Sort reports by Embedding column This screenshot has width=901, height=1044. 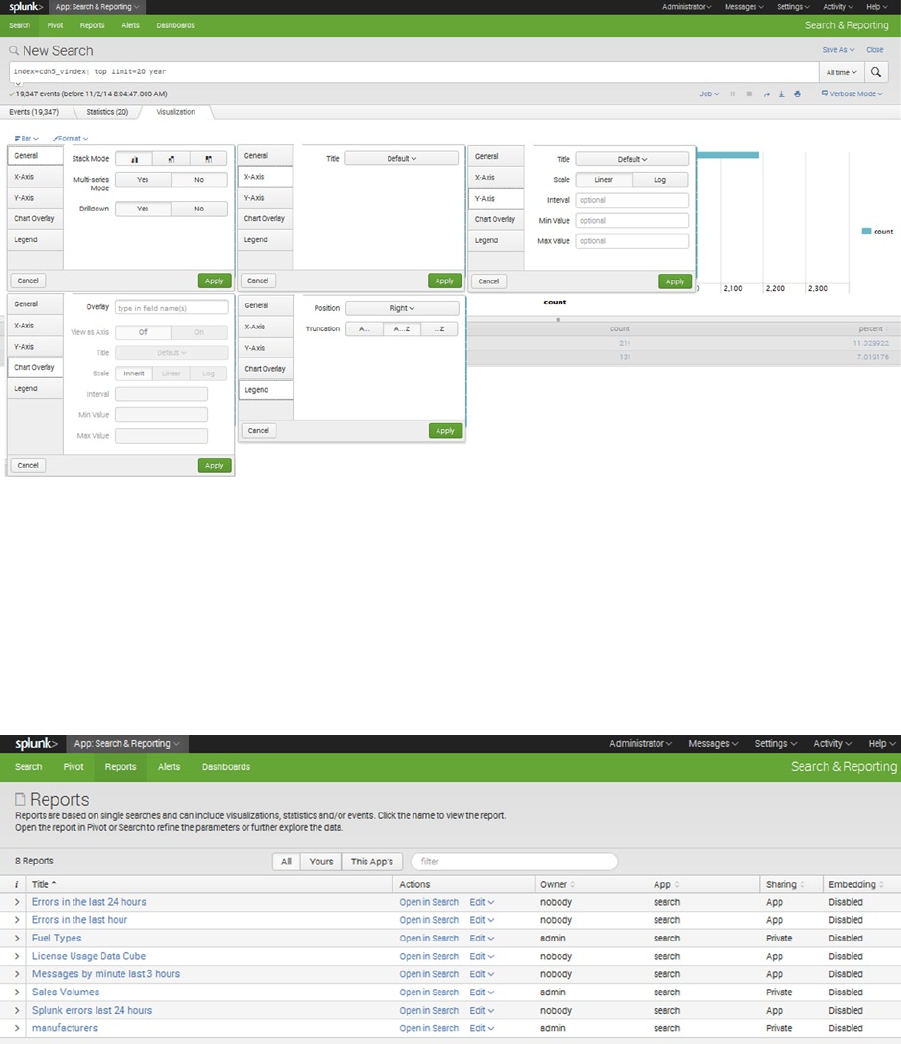pos(856,884)
